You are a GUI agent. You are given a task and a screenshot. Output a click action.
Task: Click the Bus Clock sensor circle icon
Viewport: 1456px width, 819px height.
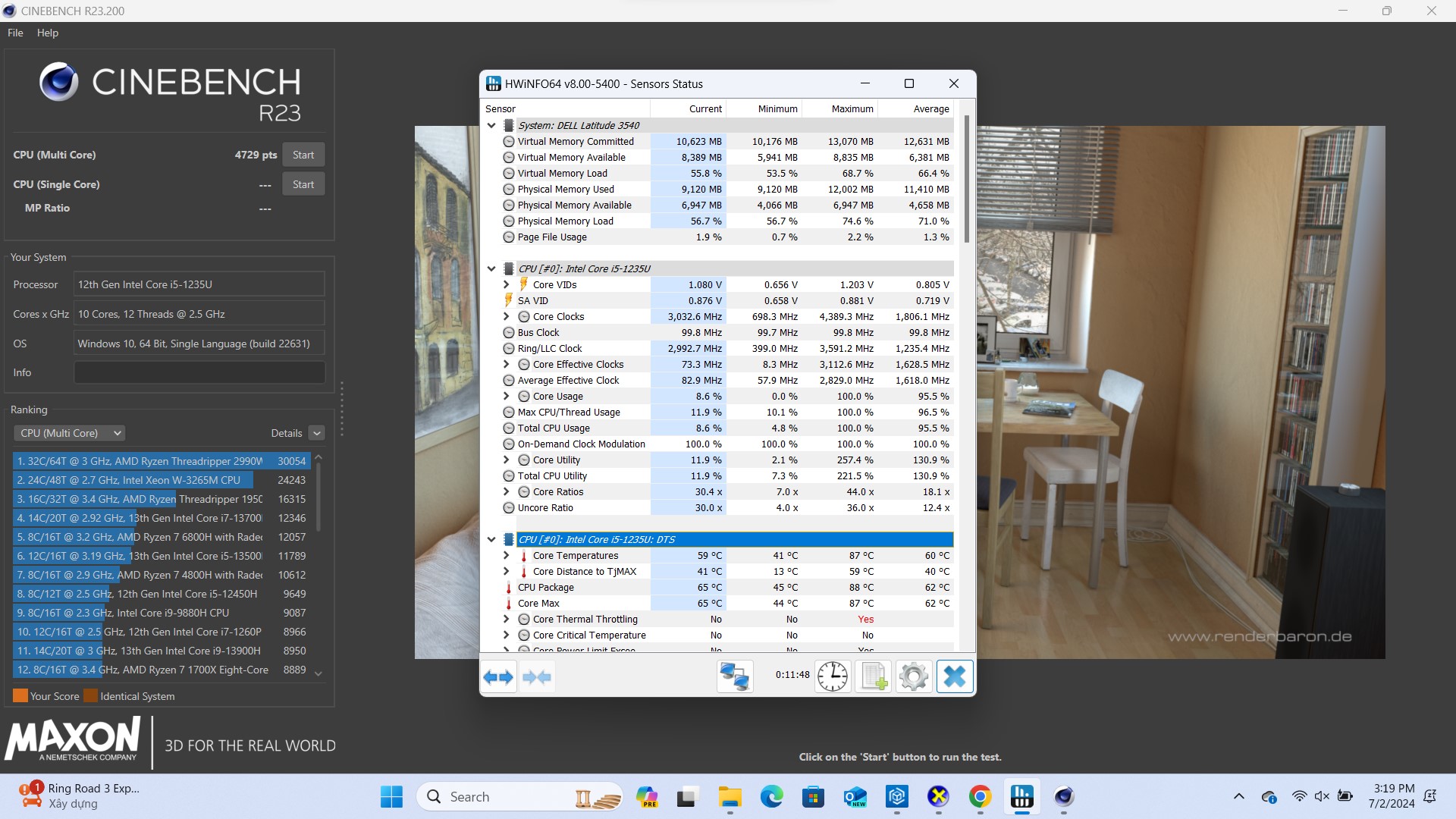click(x=509, y=332)
